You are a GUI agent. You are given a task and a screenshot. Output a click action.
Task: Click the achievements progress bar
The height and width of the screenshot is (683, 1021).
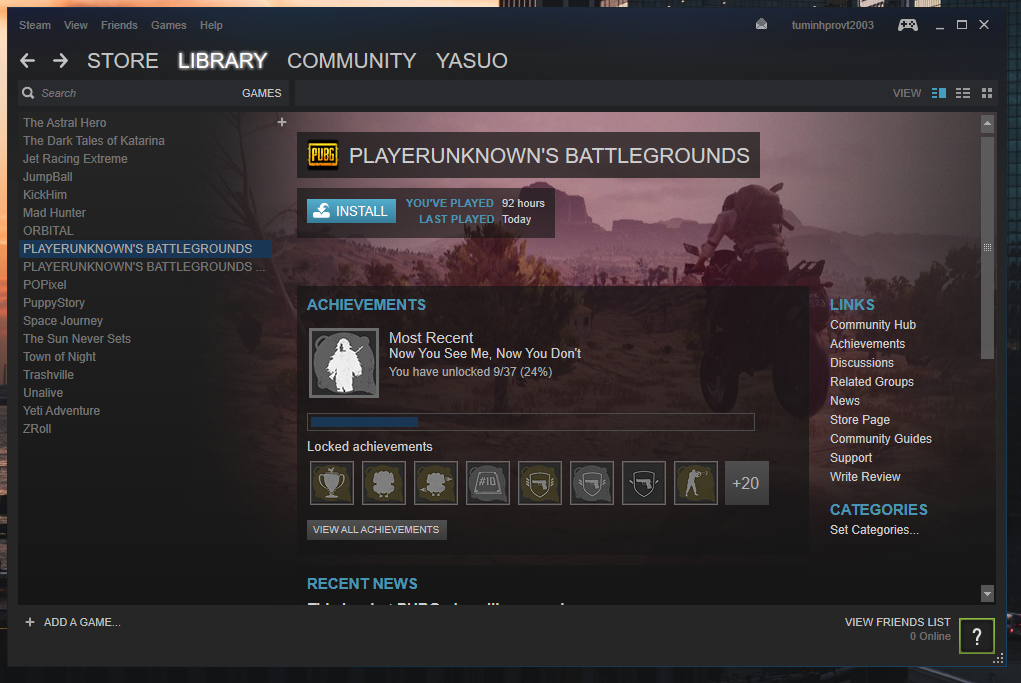point(531,422)
